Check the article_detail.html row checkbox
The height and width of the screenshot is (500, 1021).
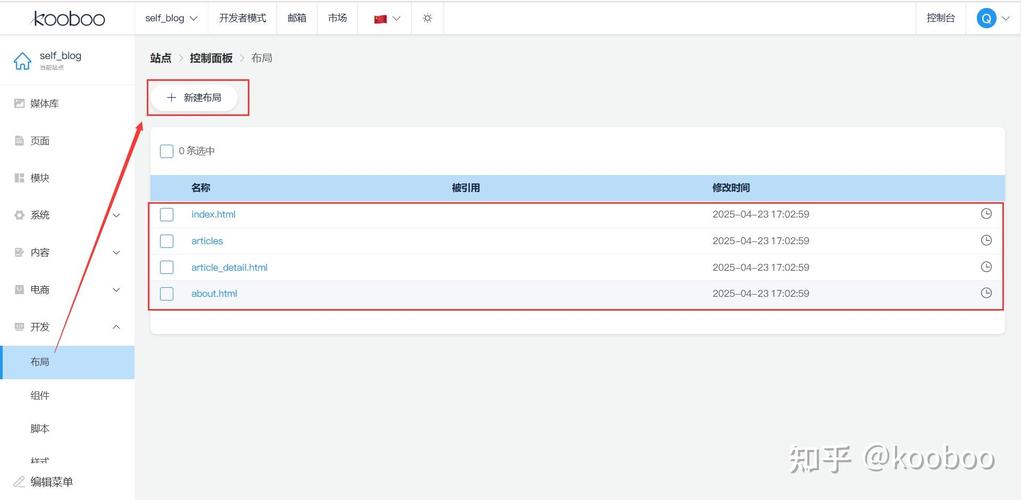(x=167, y=267)
